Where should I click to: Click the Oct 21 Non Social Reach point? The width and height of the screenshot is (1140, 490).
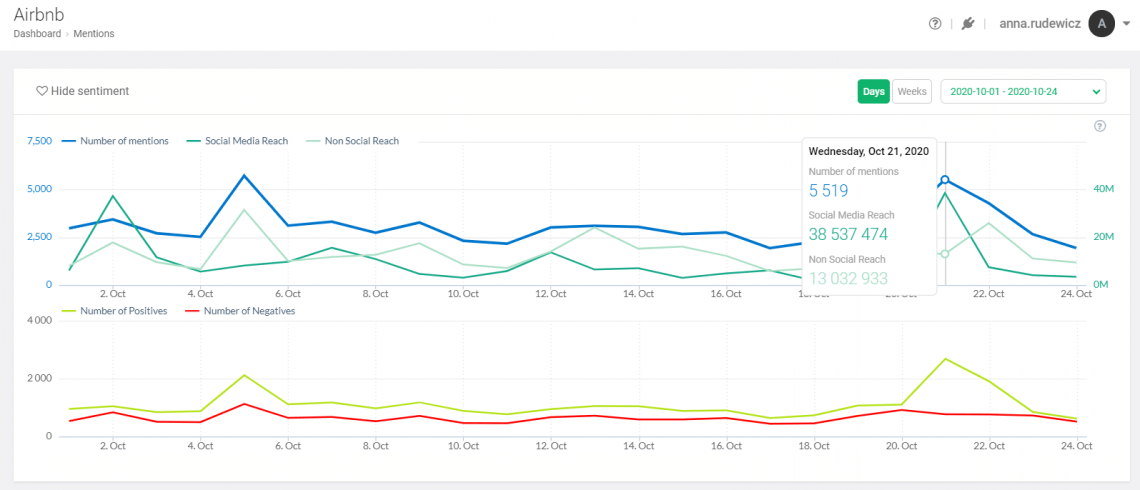tap(945, 253)
